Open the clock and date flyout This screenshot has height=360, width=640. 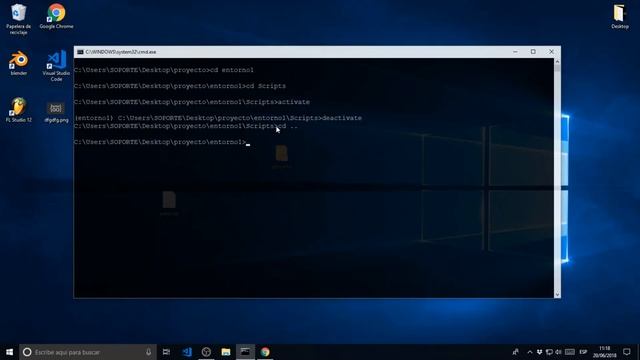[604, 352]
